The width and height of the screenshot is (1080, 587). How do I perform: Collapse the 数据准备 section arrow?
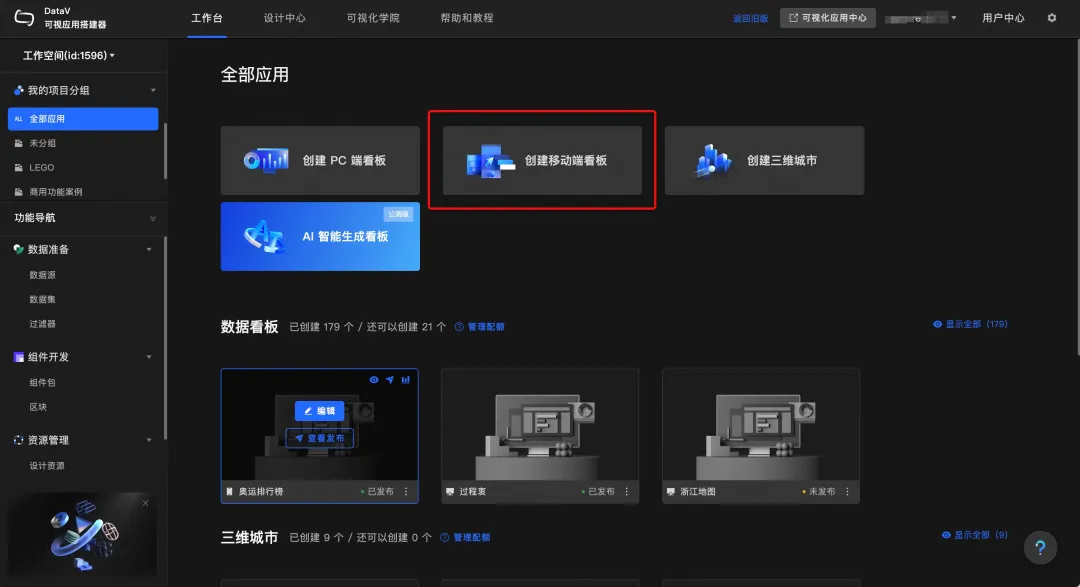[149, 249]
